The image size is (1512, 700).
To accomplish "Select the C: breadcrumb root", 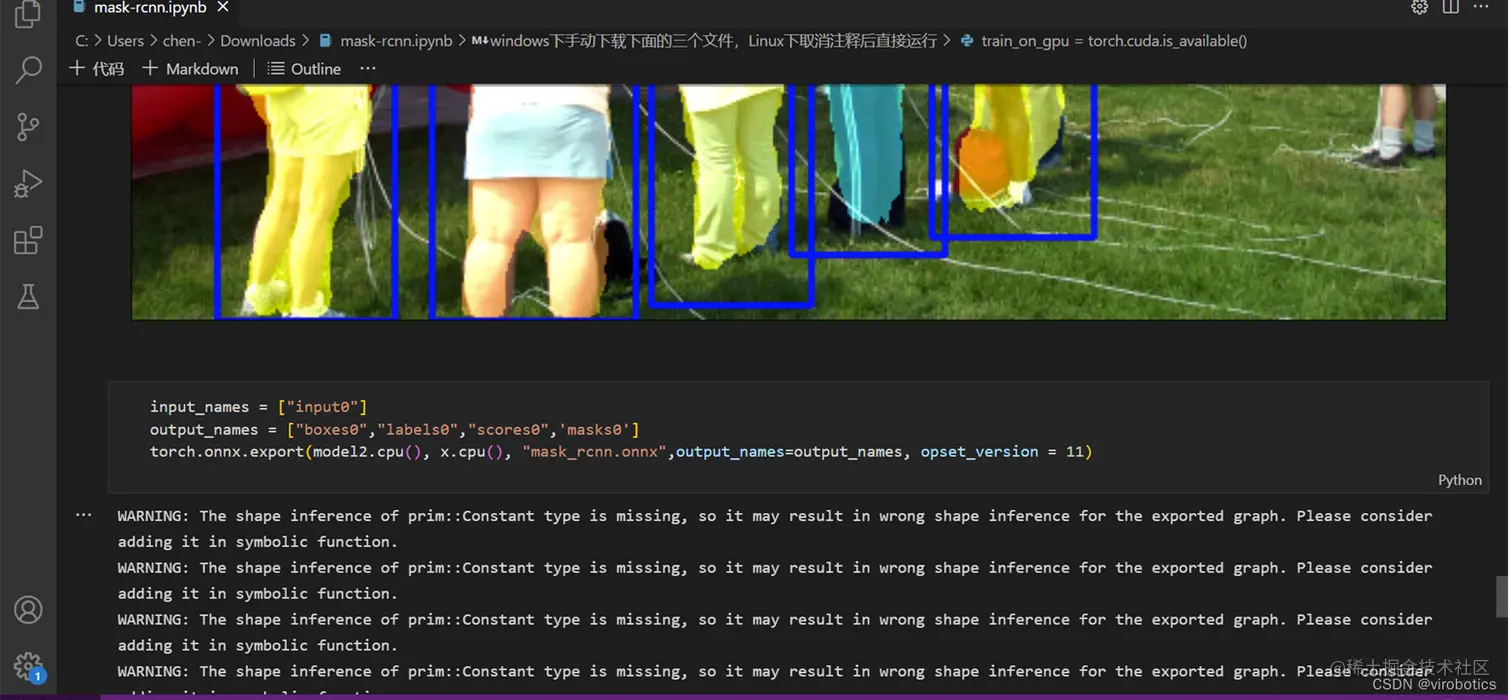I will tap(82, 41).
